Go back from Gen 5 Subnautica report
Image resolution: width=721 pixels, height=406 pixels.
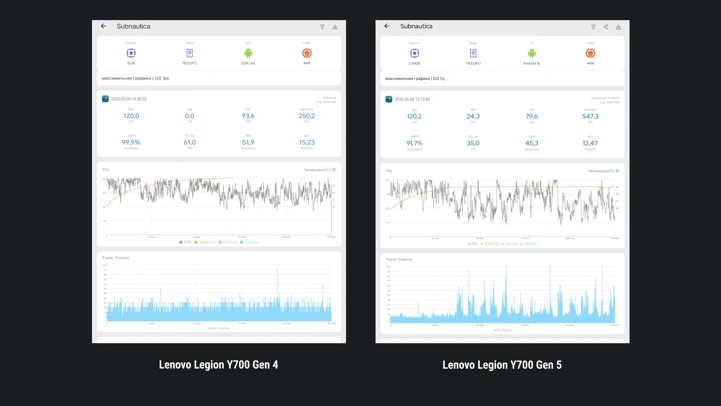coord(387,26)
